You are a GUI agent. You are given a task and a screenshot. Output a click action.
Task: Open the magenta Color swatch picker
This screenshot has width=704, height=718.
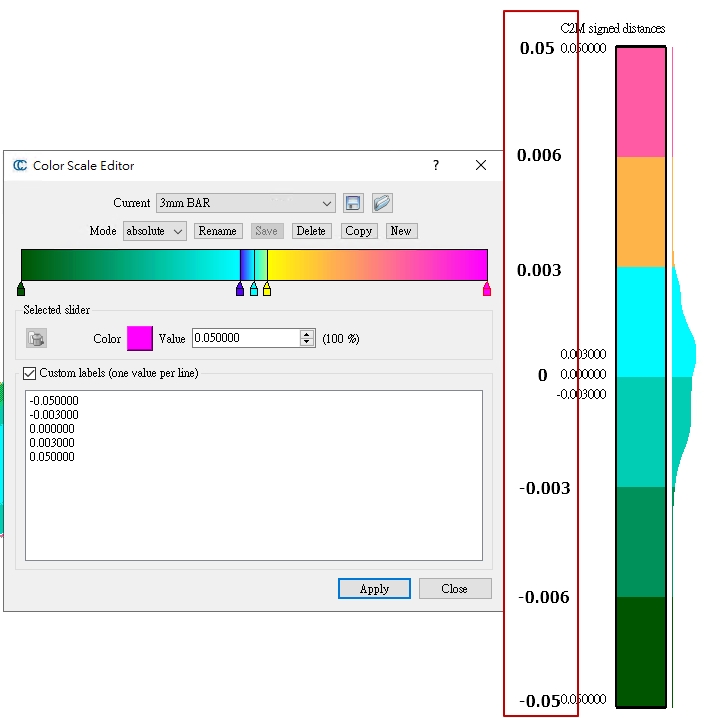point(139,339)
